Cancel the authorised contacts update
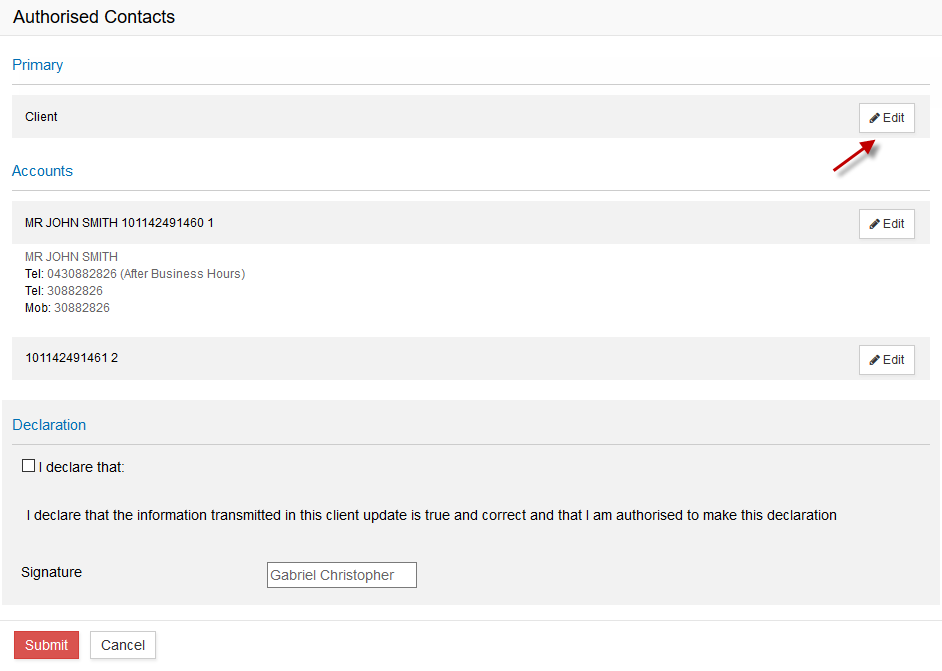 (123, 645)
